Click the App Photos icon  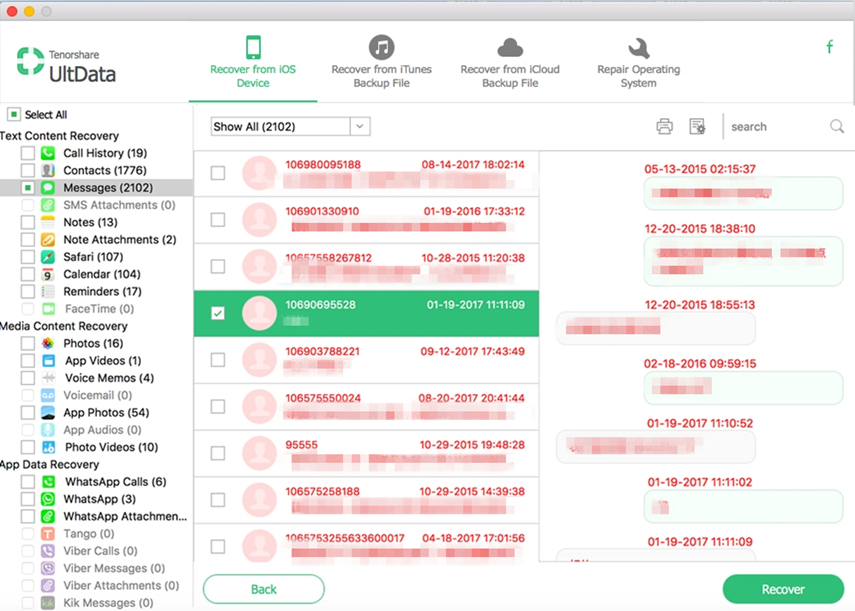(x=48, y=413)
